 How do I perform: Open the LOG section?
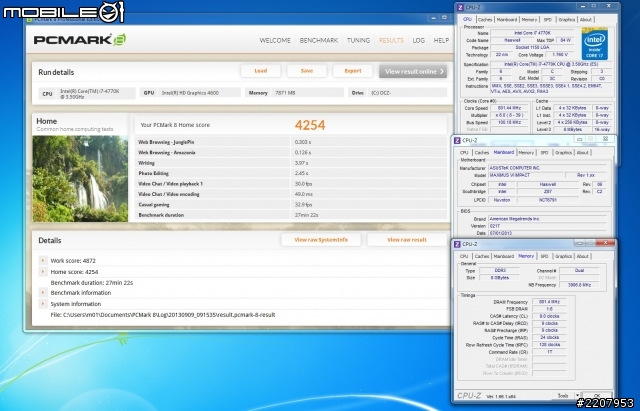click(419, 40)
